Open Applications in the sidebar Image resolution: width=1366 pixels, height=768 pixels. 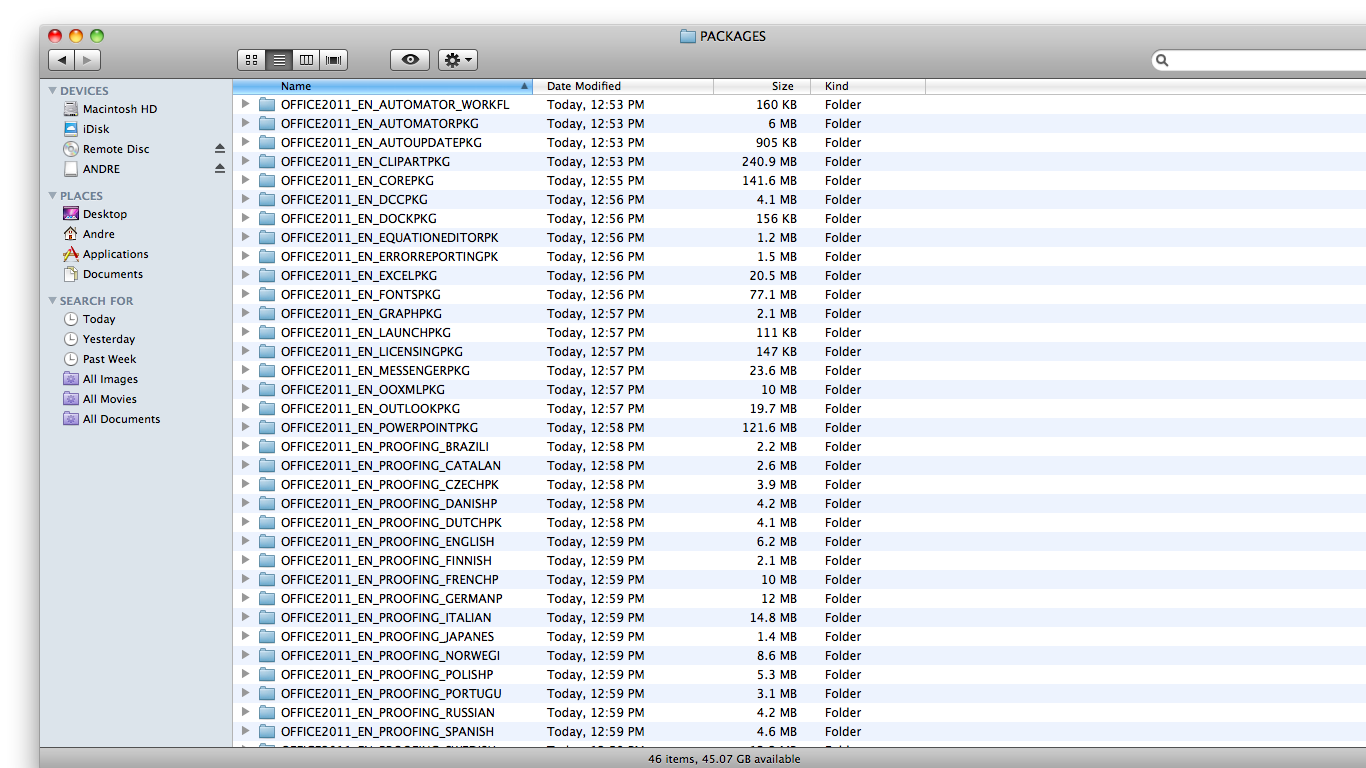(x=105, y=254)
